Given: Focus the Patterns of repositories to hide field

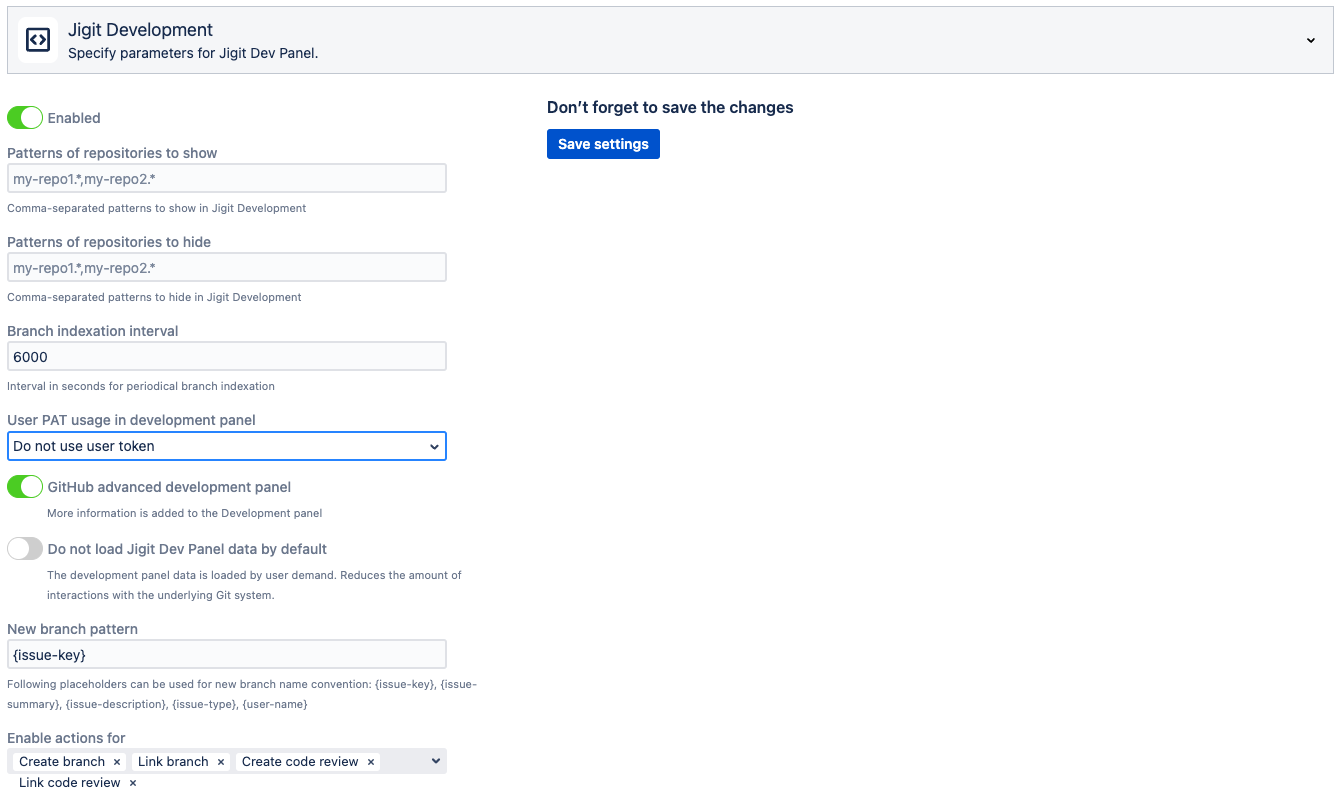Looking at the screenshot, I should (x=226, y=268).
